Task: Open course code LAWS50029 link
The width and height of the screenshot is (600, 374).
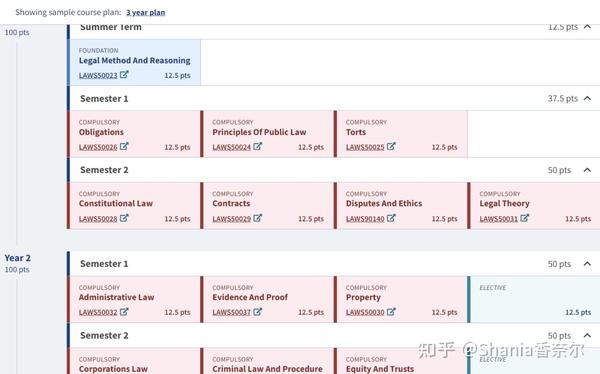Action: (232, 219)
